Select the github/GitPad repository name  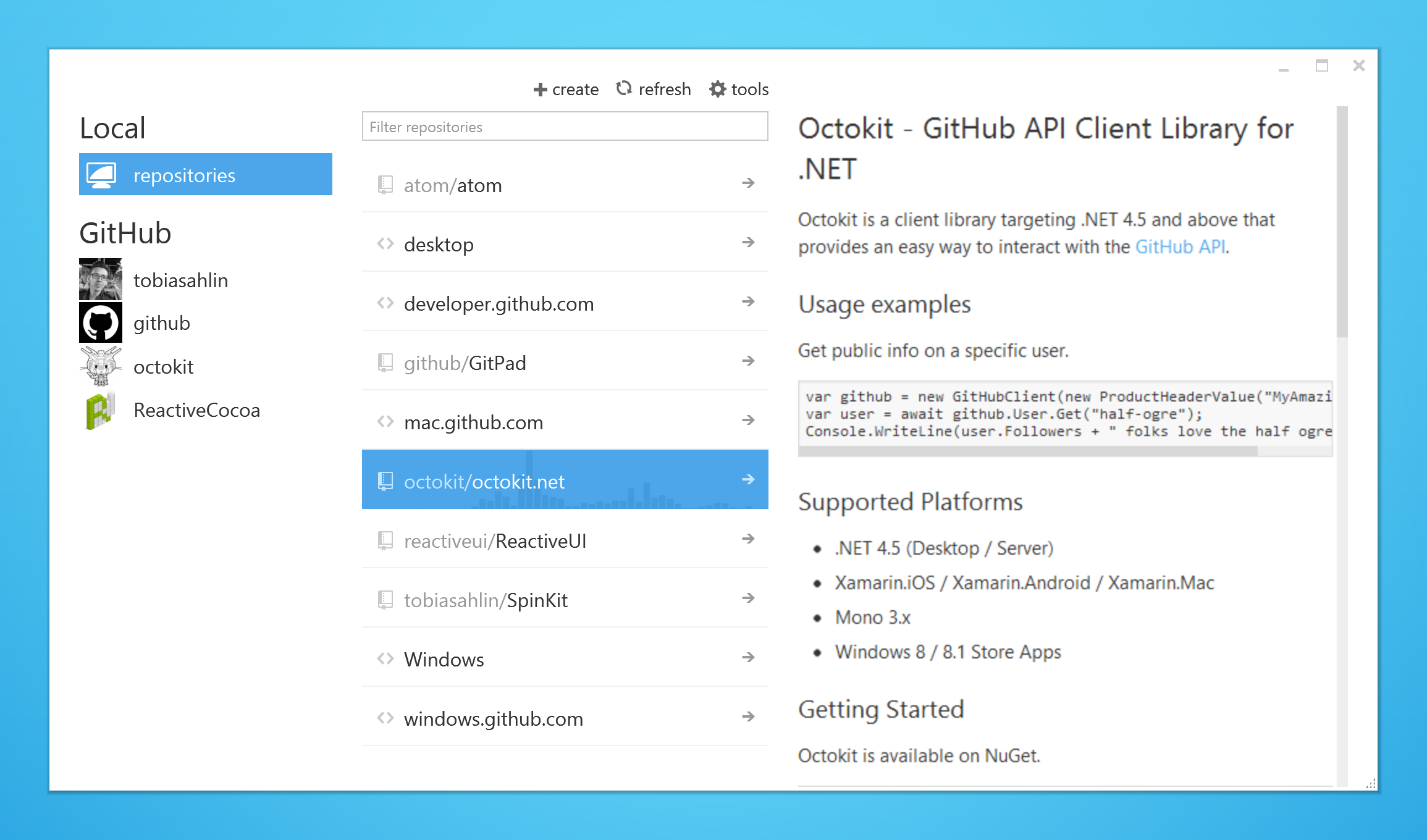click(x=465, y=363)
